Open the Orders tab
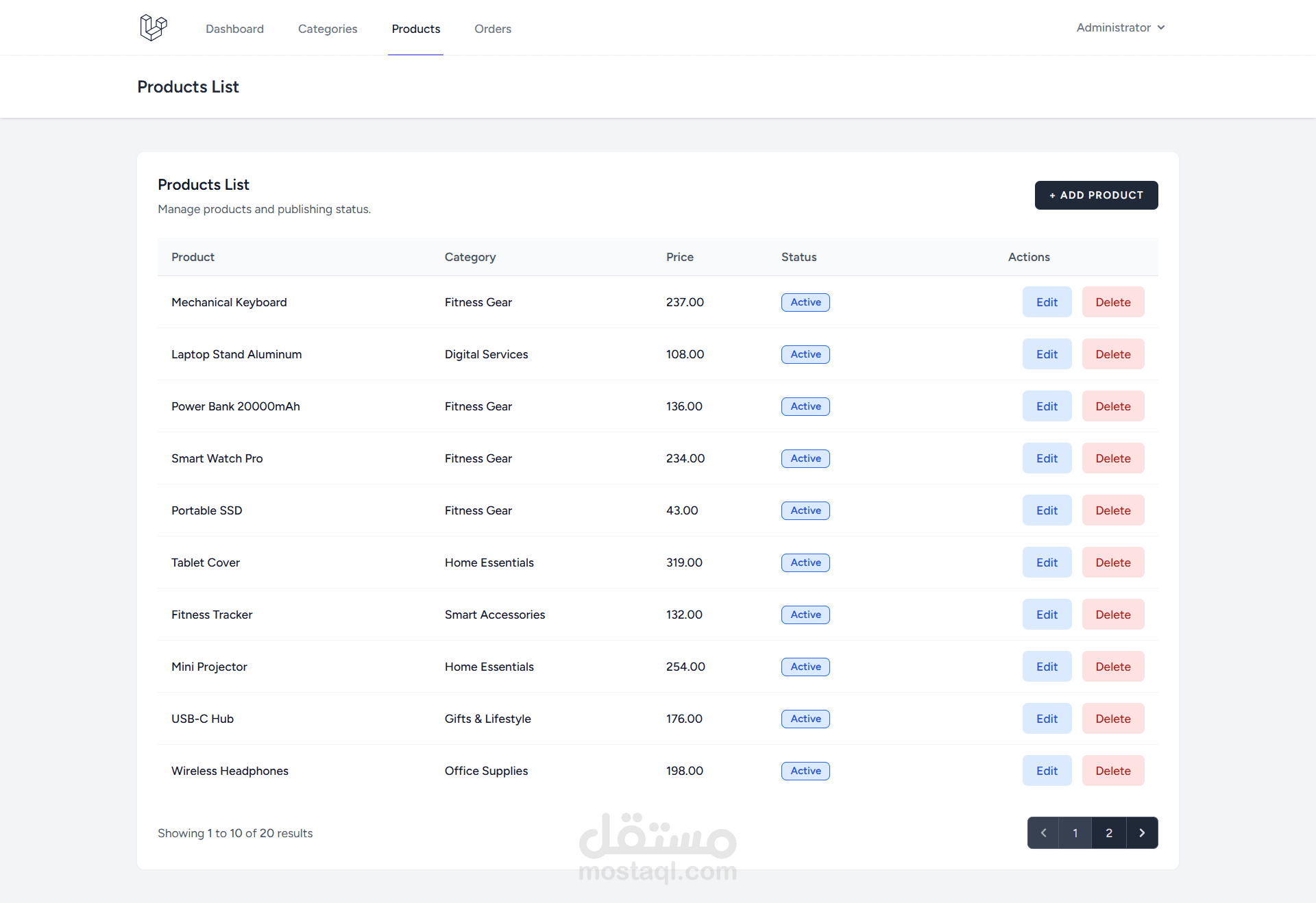The width and height of the screenshot is (1316, 903). coord(493,29)
